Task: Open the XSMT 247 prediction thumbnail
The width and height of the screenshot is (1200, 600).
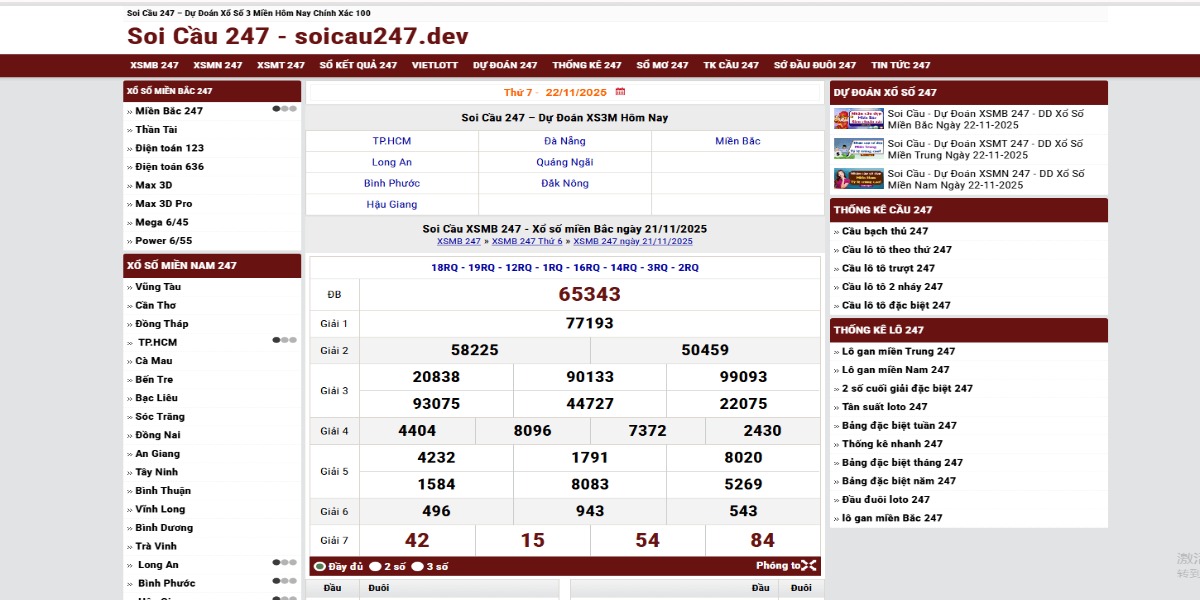Action: (858, 149)
